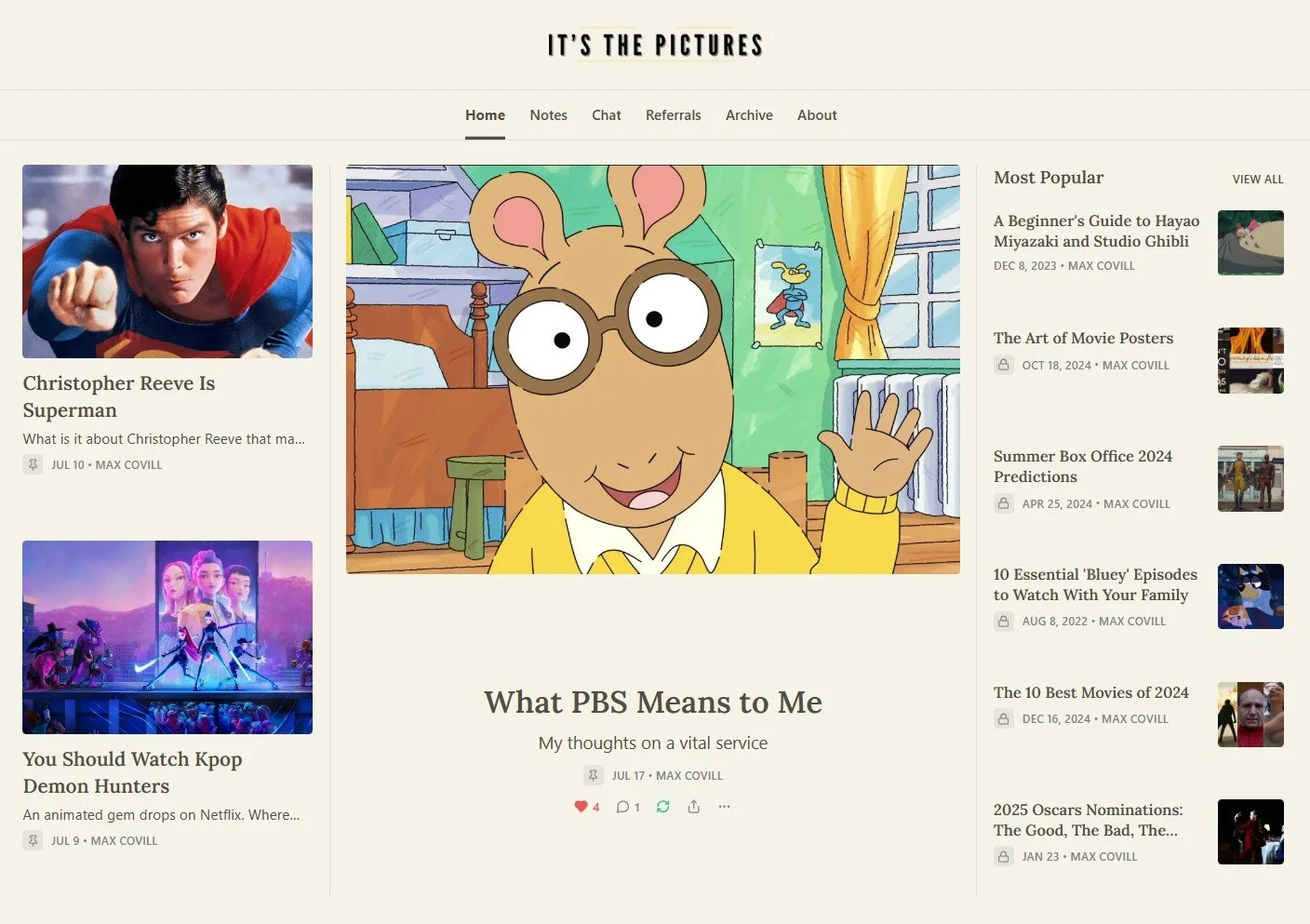This screenshot has height=924, width=1310.
Task: Click the It's The Pictures site logo
Action: [655, 45]
